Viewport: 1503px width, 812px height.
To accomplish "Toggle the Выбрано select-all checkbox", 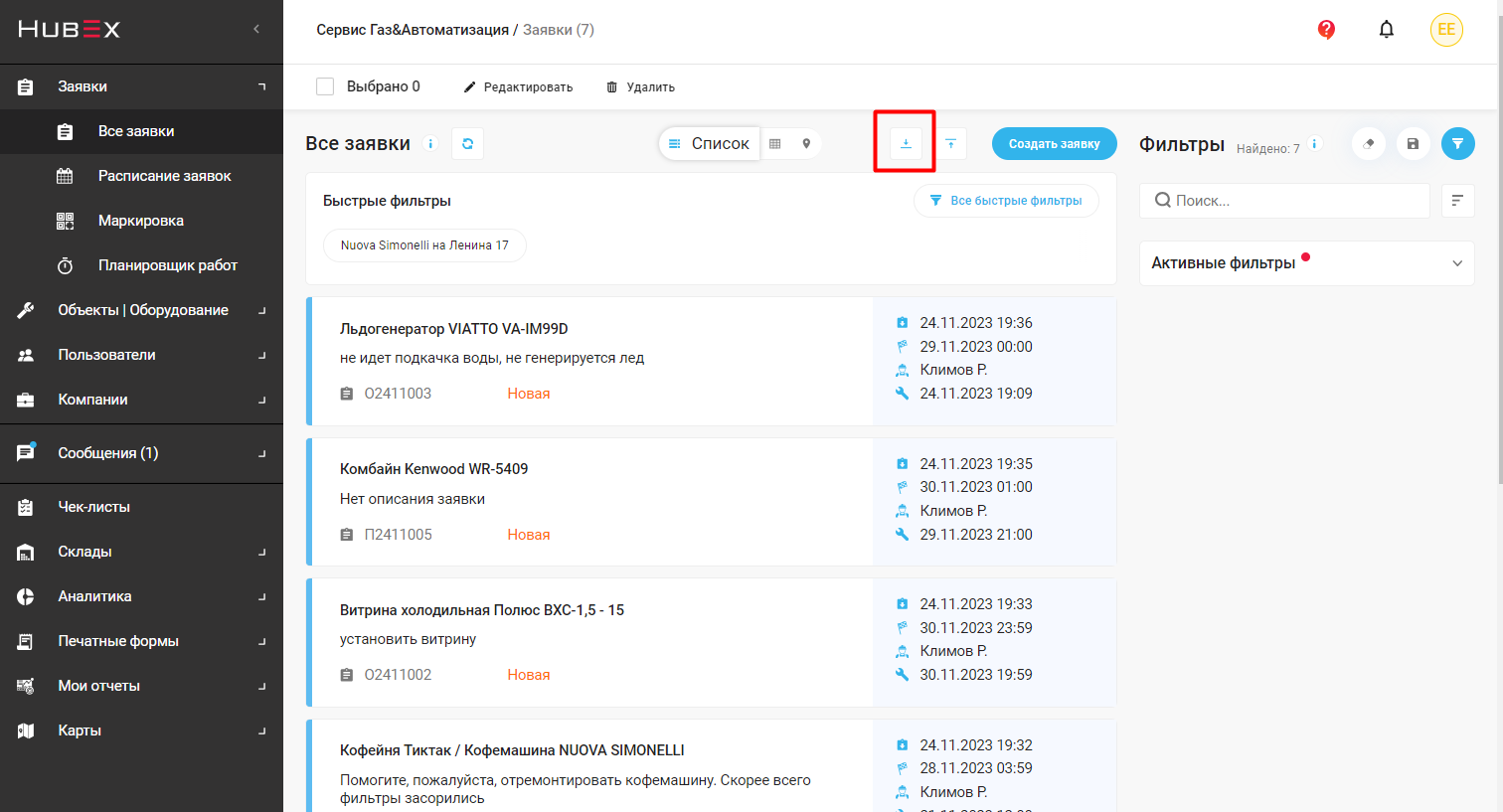I will click(x=325, y=86).
